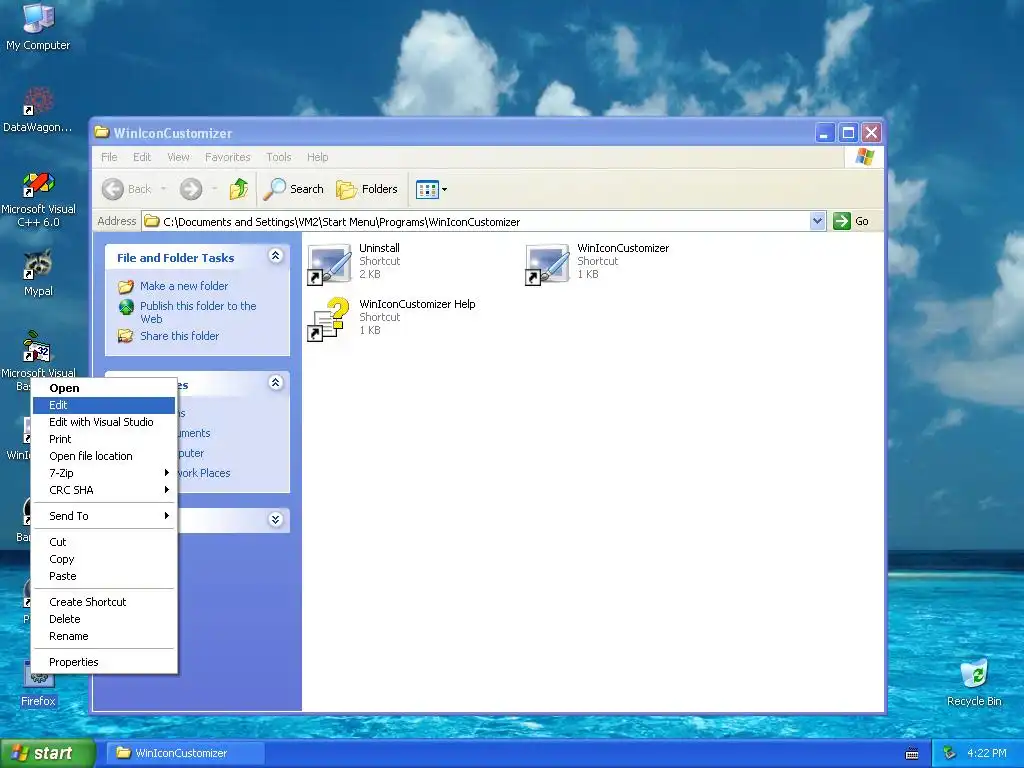
Task: Open the Help menu
Action: 317,157
